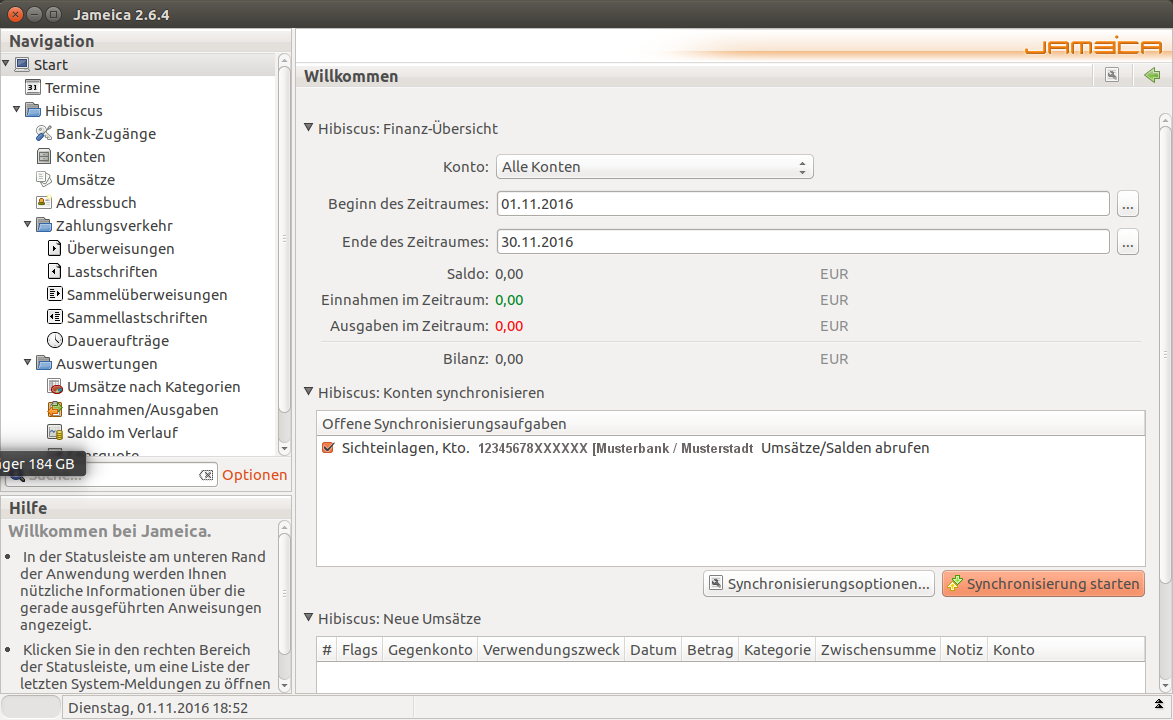
Task: Click the Sammelüberweisungen icon
Action: [x=55, y=294]
